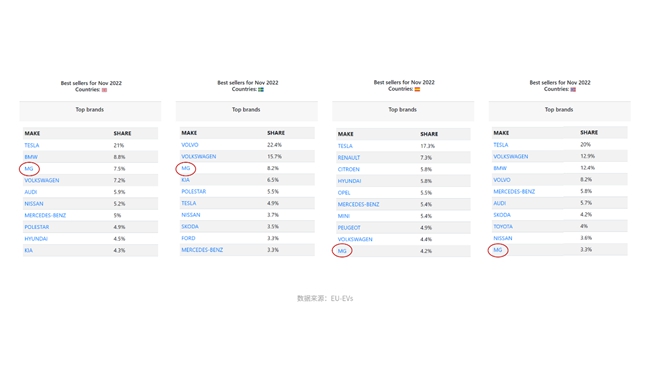Click the RENAULT brand link
The width and height of the screenshot is (650, 365).
[349, 158]
